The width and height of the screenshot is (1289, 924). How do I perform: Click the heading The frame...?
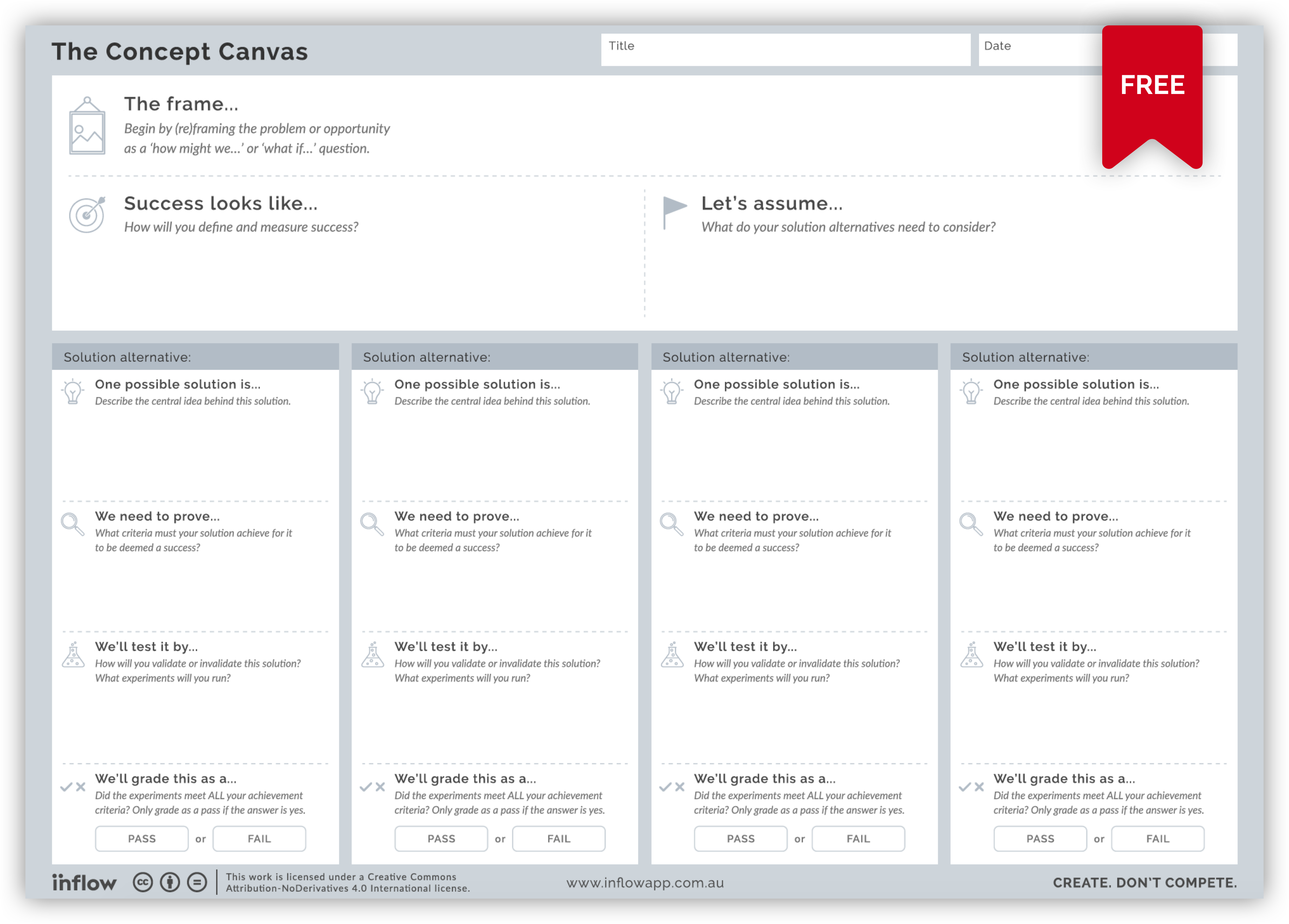pos(181,104)
